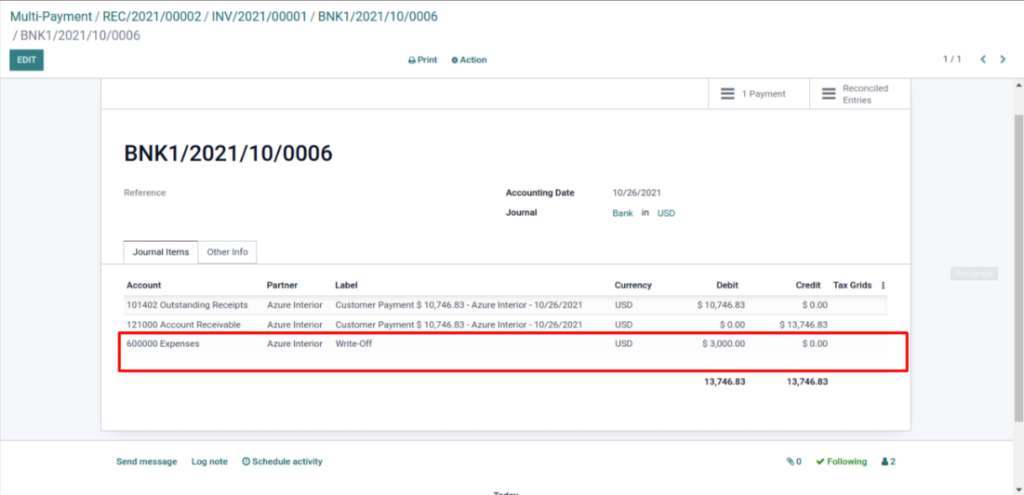Screen dimensions: 1024x495
Task: Open followers list icon
Action: click(x=888, y=462)
